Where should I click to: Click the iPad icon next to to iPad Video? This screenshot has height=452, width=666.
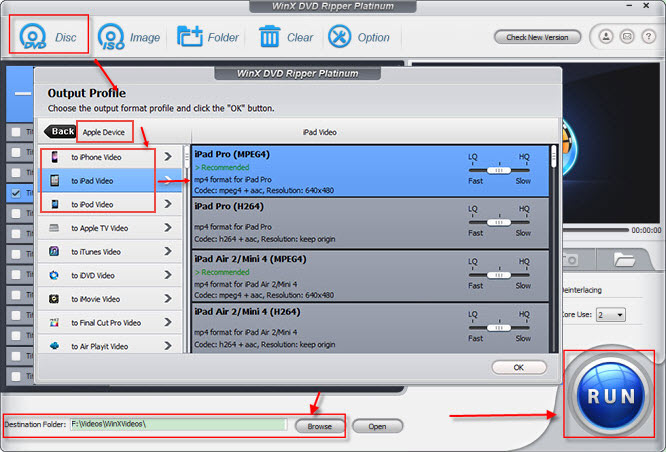pyautogui.click(x=54, y=181)
